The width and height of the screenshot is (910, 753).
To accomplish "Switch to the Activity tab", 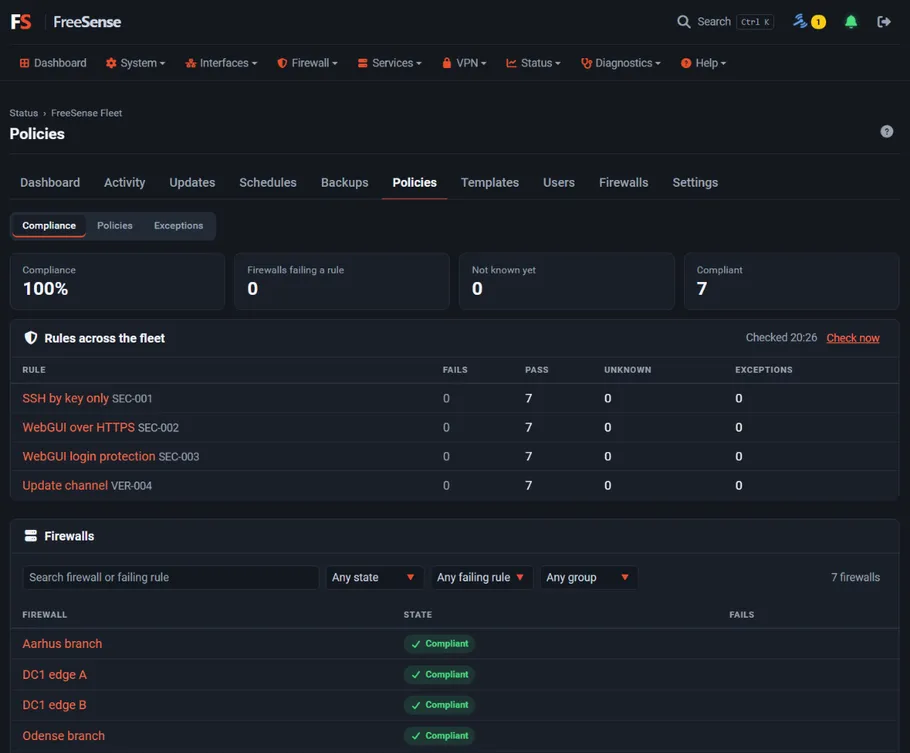I will [x=125, y=182].
